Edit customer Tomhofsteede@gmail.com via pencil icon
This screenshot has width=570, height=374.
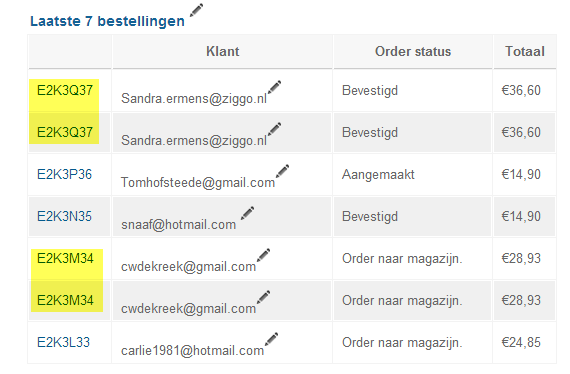pos(282,171)
